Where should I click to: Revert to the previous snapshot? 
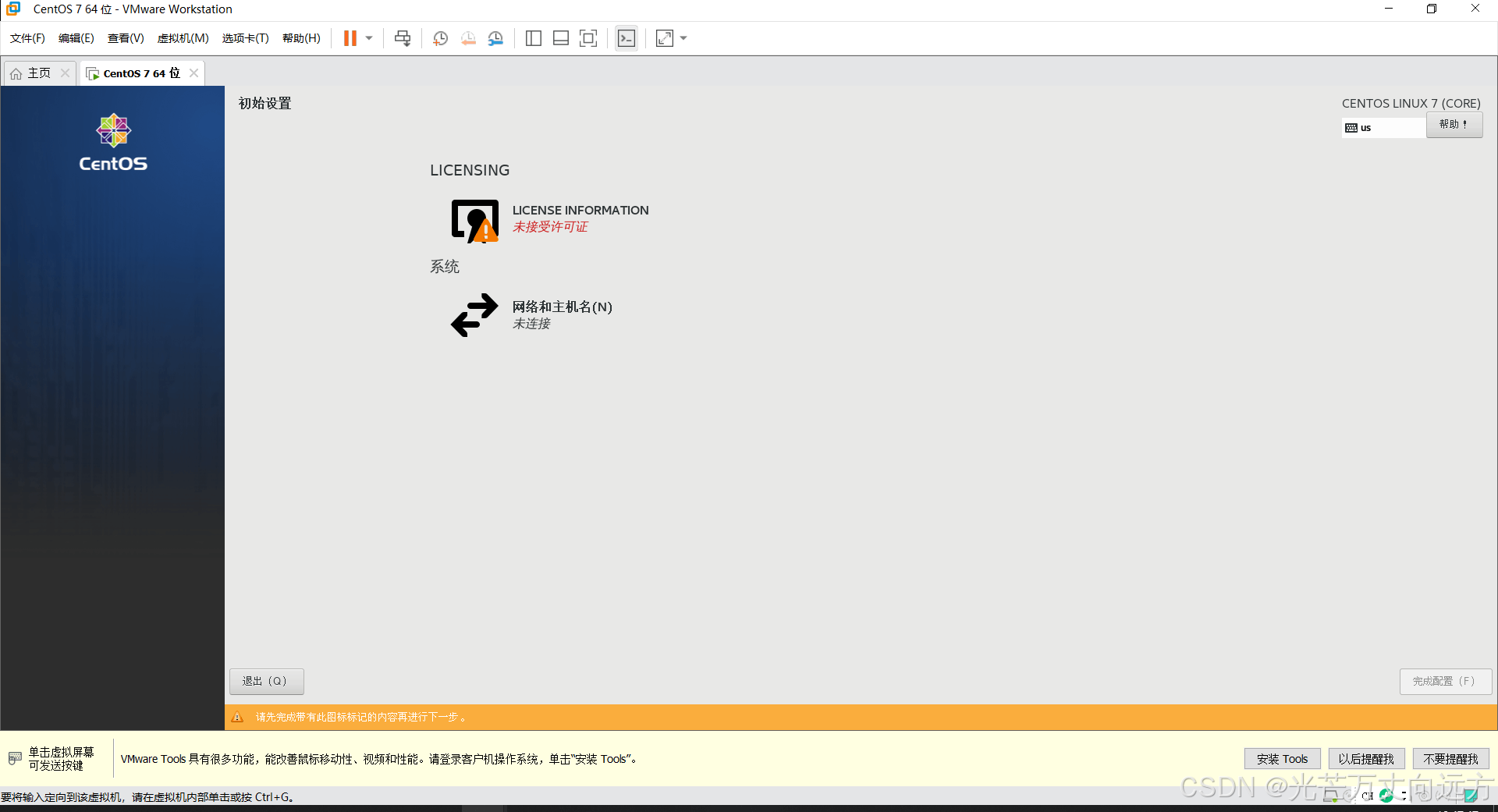tap(468, 38)
